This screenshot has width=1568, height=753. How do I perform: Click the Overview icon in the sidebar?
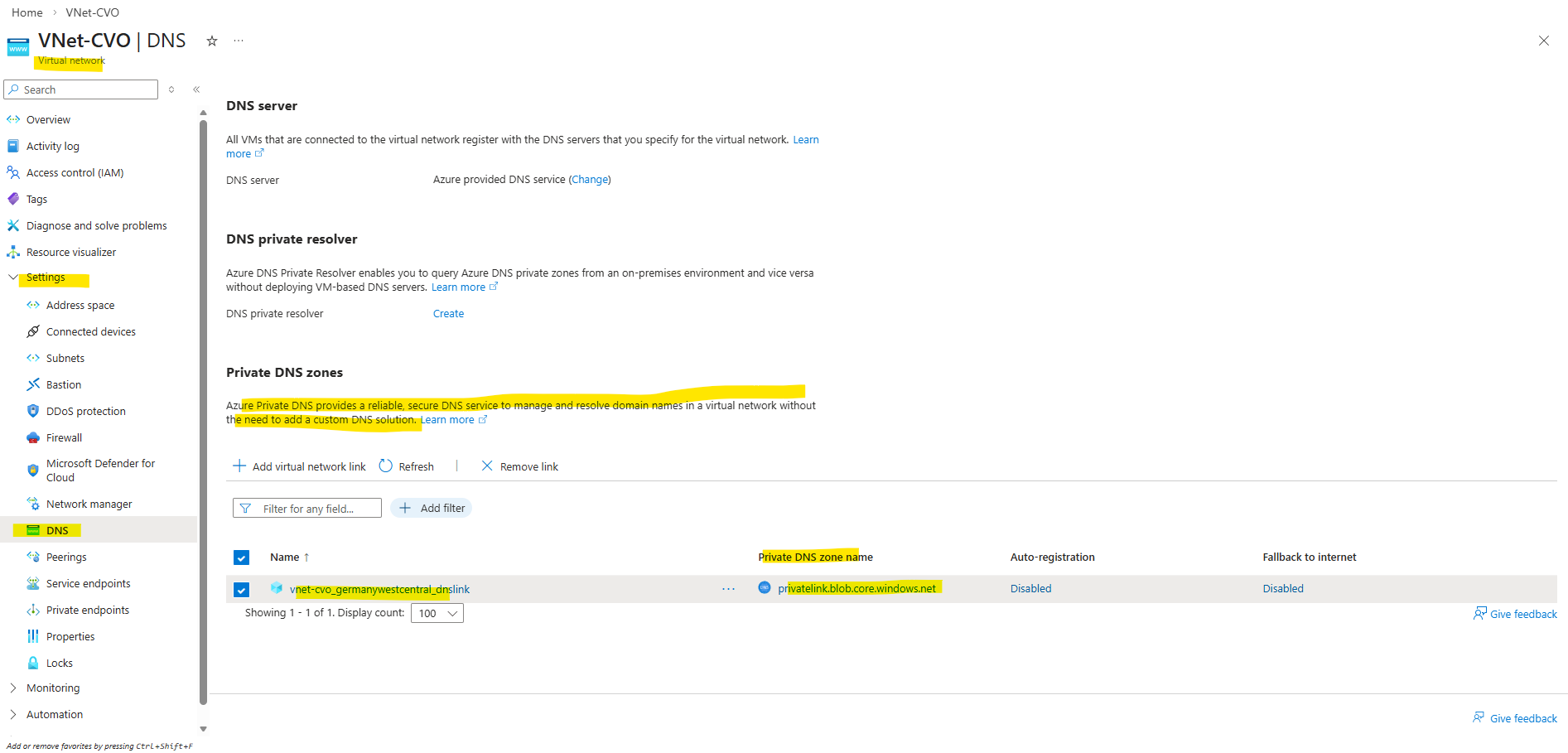pos(13,119)
